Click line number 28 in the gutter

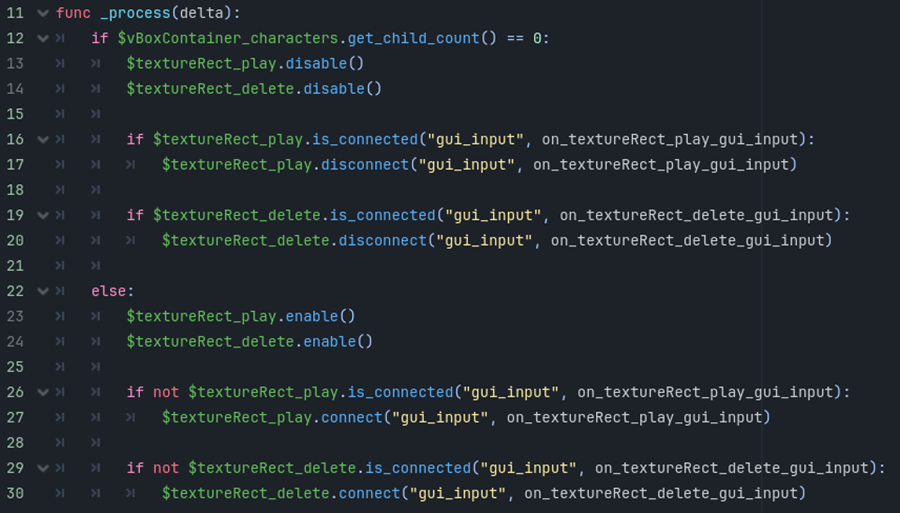click(x=15, y=443)
